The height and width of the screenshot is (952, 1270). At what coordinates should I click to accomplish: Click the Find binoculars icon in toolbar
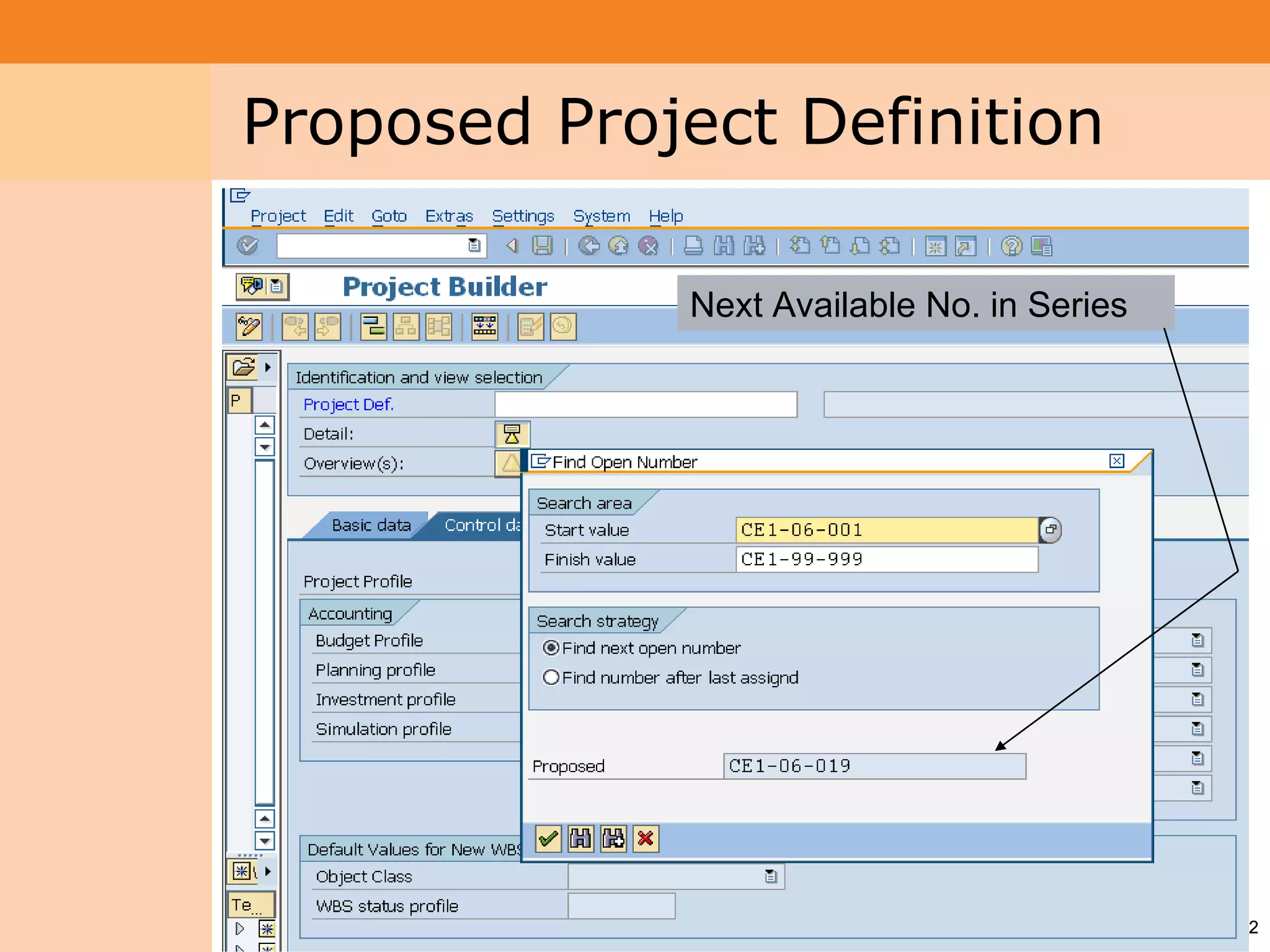[x=724, y=246]
